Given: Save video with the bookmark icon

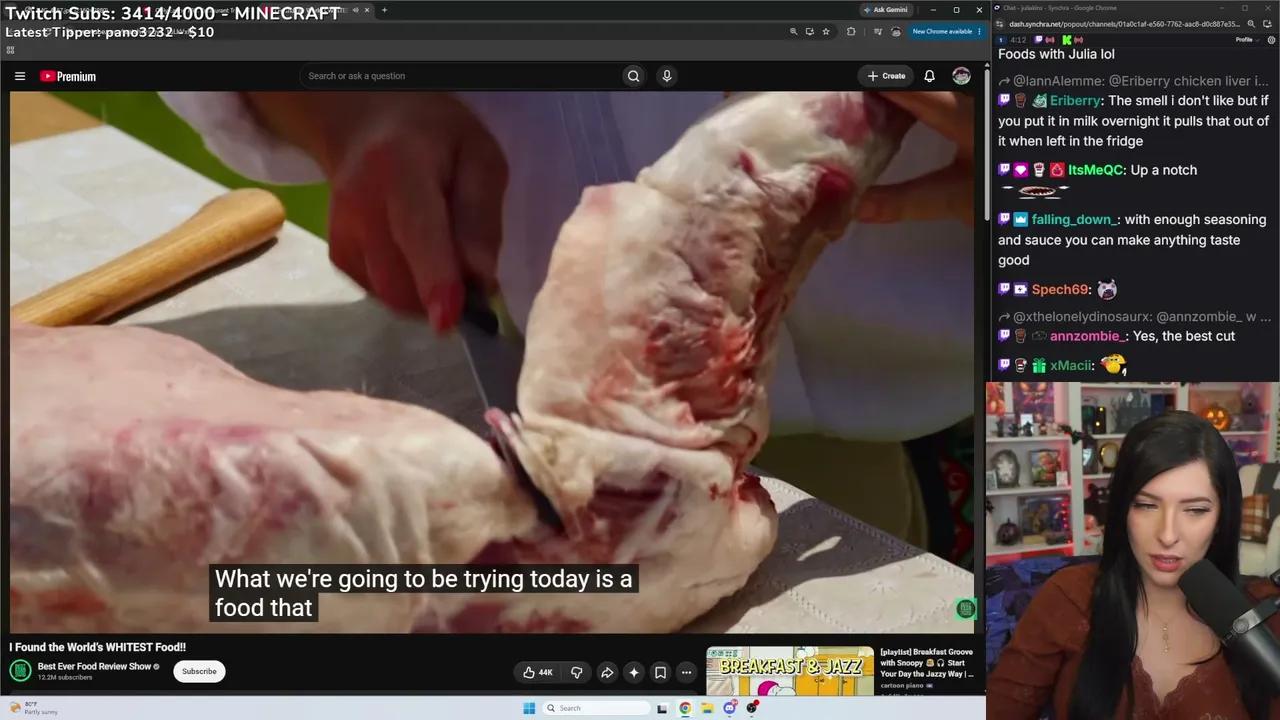Looking at the screenshot, I should [x=660, y=672].
